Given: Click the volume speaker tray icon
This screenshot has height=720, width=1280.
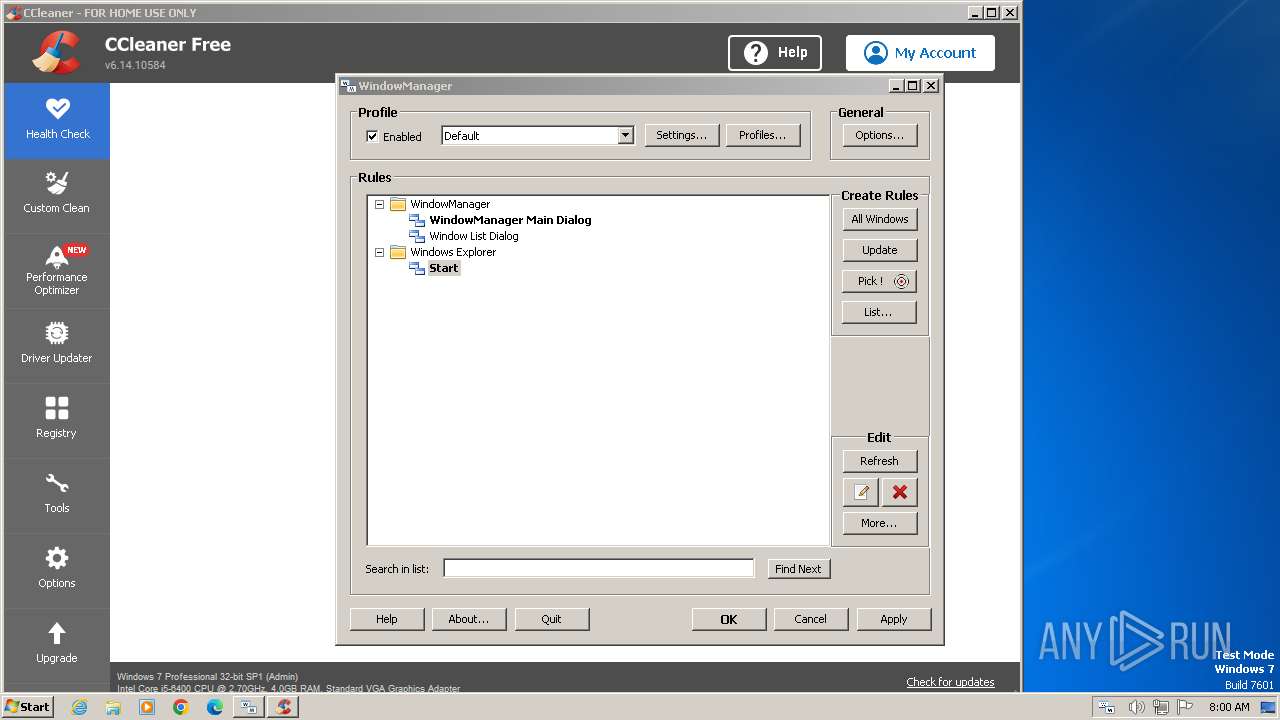Looking at the screenshot, I should [1136, 707].
